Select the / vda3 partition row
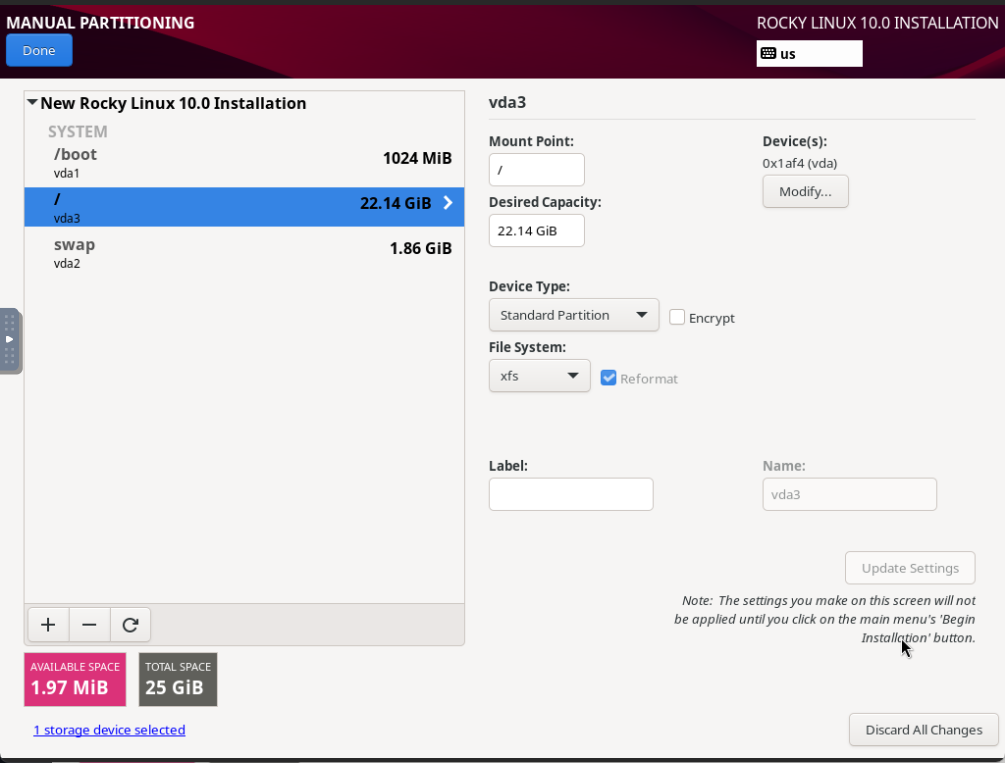The image size is (1005, 763). click(244, 207)
